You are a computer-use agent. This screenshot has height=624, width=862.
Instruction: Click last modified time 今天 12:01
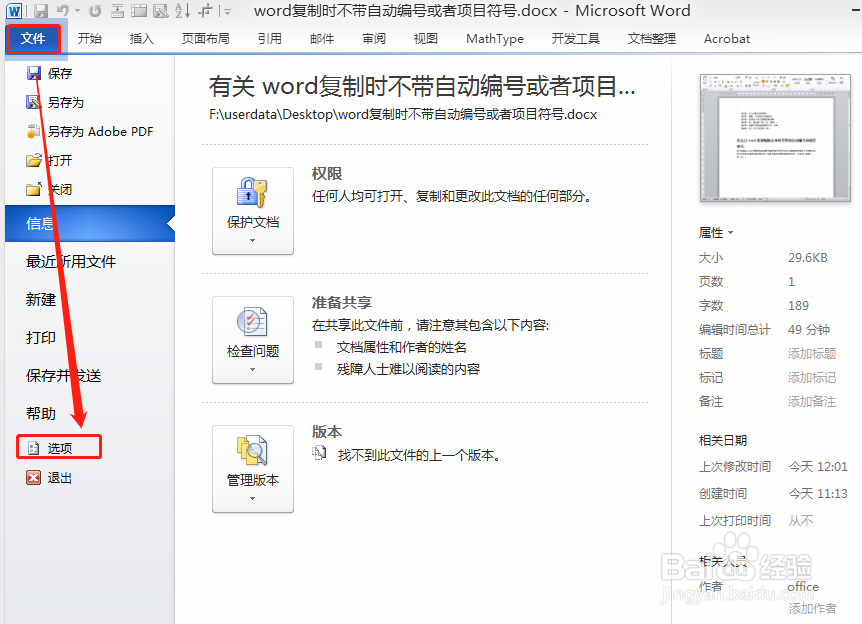click(818, 467)
